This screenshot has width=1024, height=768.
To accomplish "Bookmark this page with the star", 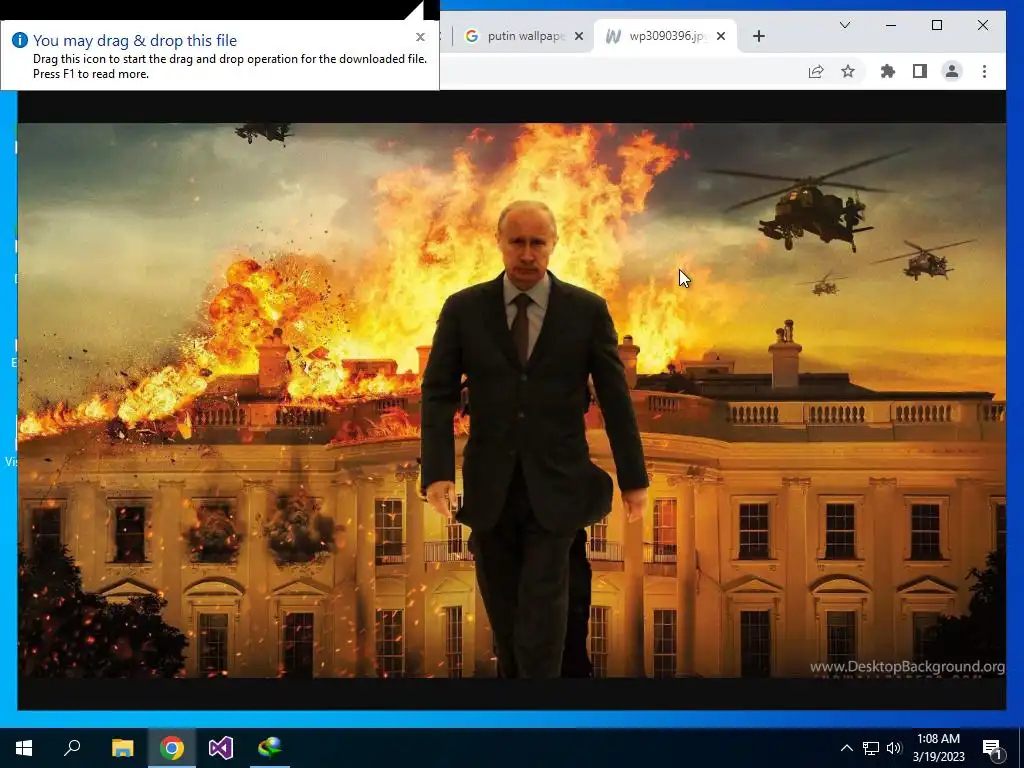I will tap(848, 71).
